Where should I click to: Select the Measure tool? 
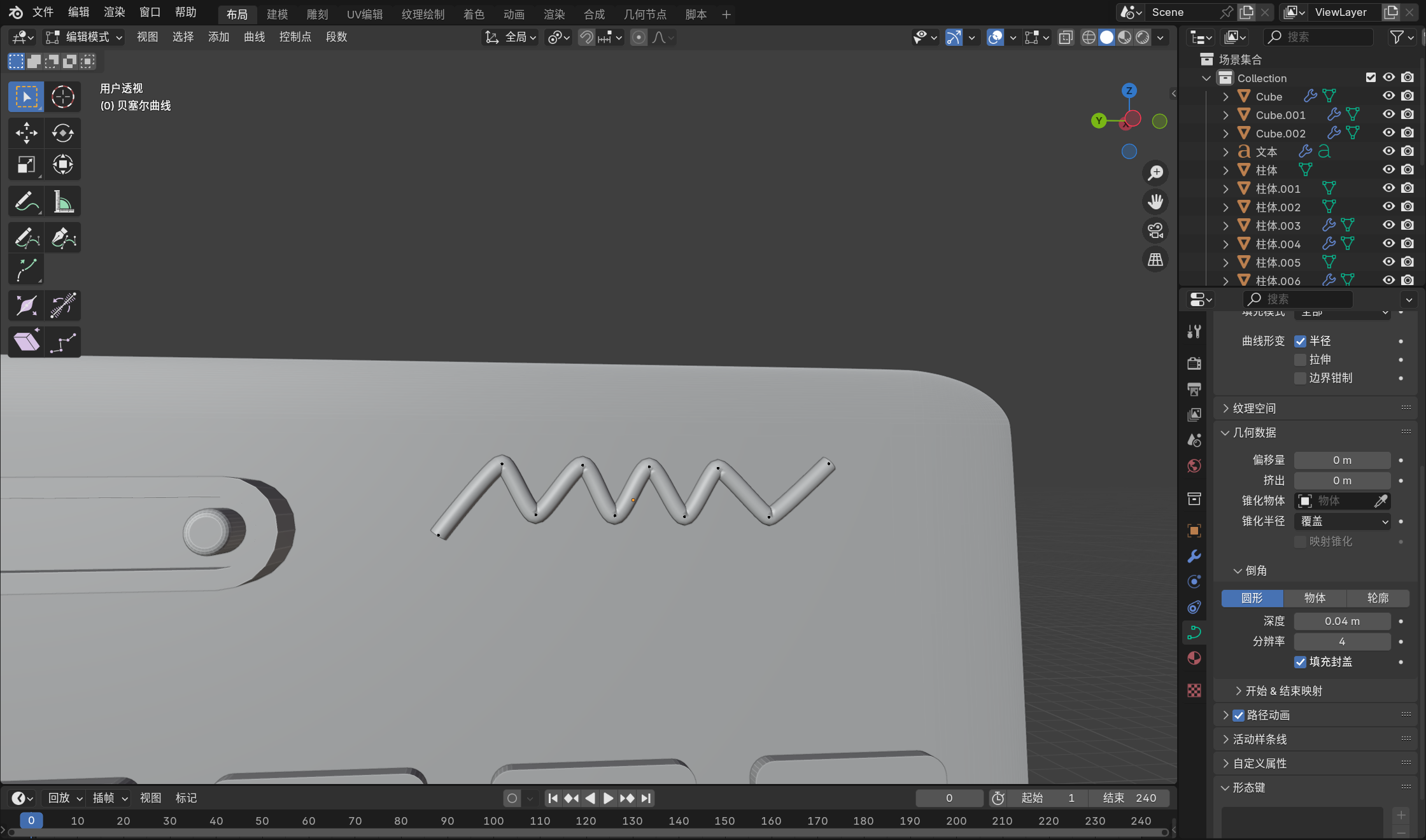[62, 202]
